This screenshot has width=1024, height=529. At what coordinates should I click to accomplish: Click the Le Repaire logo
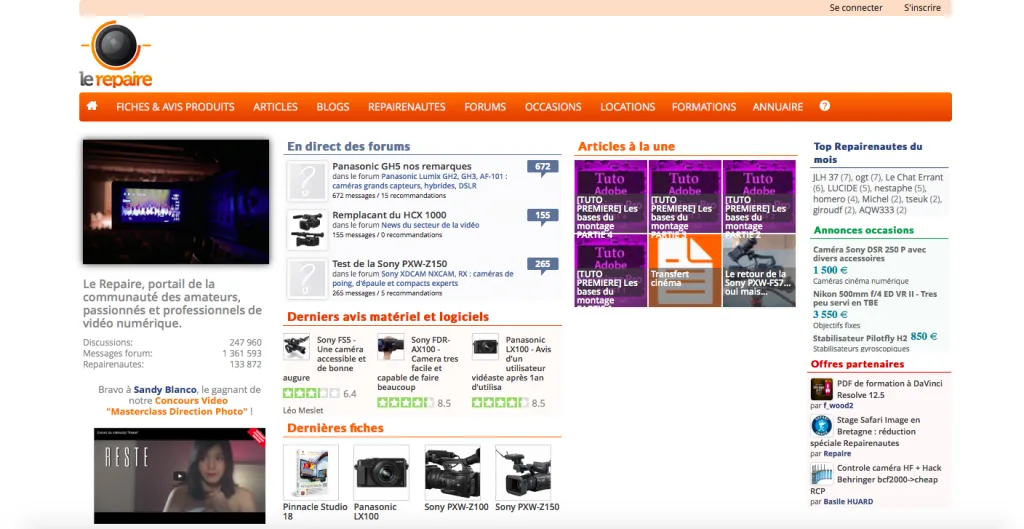116,54
